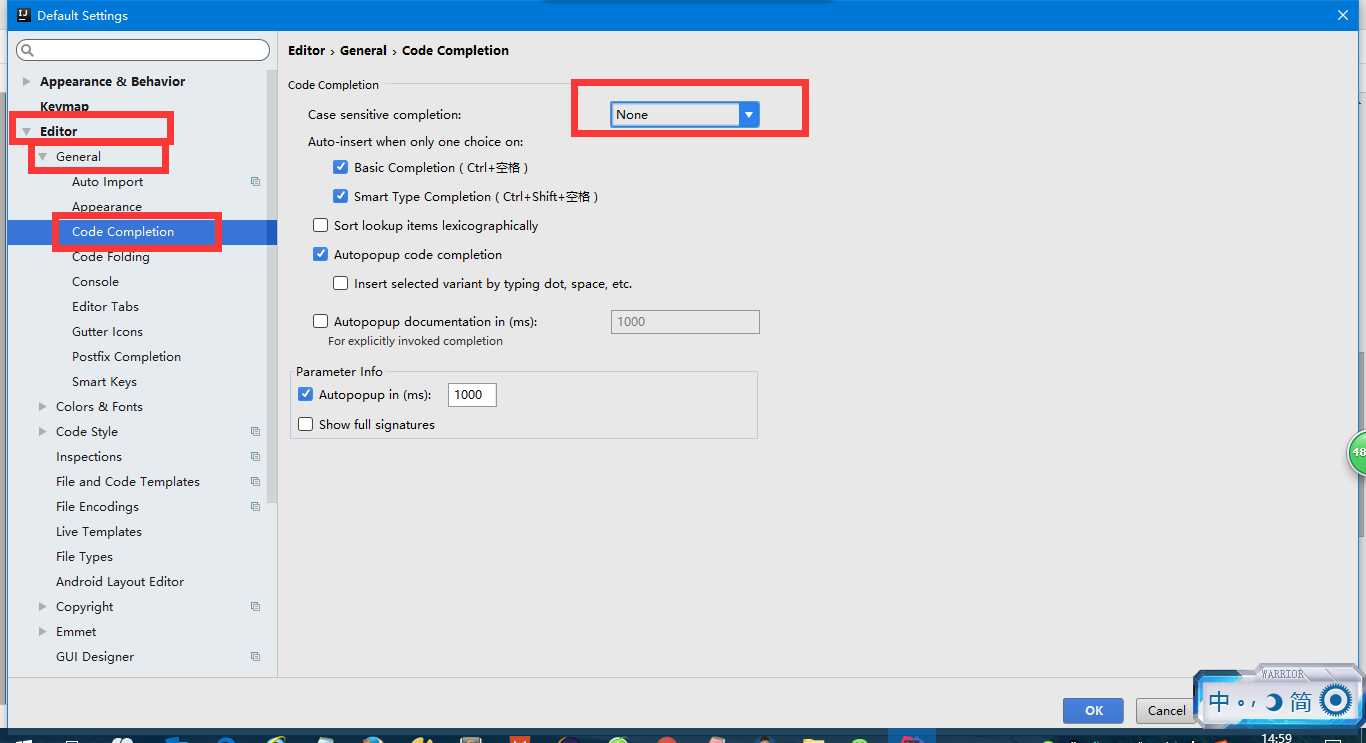This screenshot has height=743, width=1366.
Task: Click the project-level icon beside File and Code Templates
Action: pyautogui.click(x=255, y=482)
